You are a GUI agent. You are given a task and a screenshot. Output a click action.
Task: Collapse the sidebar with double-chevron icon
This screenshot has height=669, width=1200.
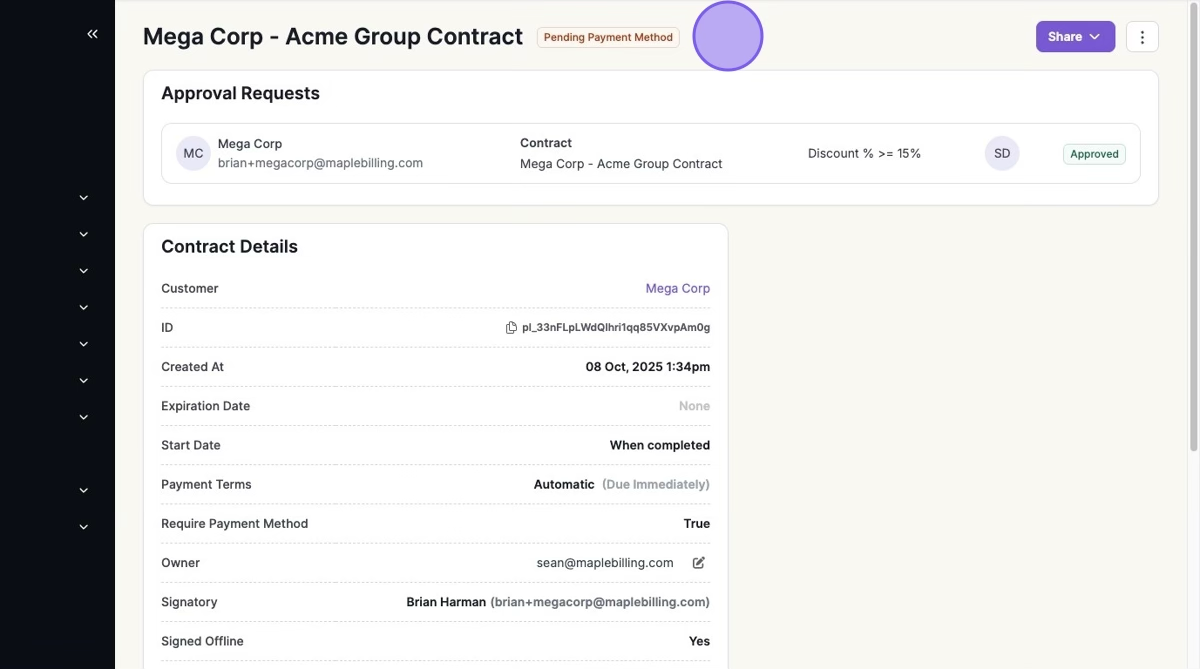(x=92, y=34)
